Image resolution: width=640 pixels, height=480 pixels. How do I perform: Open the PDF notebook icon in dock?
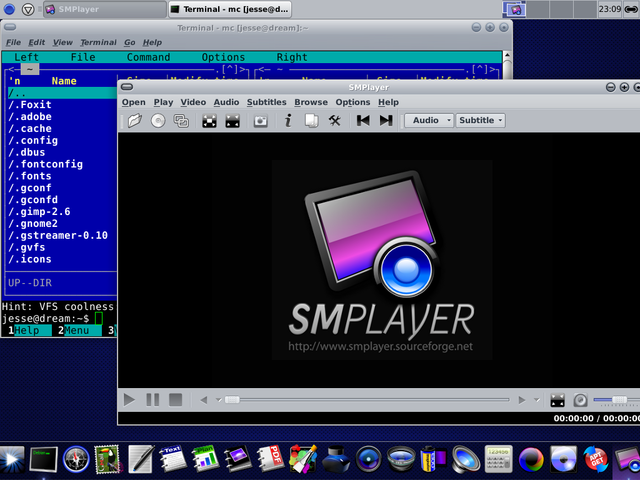point(271,459)
